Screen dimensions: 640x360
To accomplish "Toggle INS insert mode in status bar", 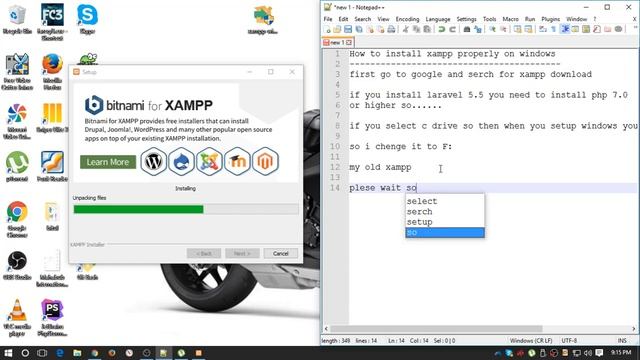I will pos(622,340).
